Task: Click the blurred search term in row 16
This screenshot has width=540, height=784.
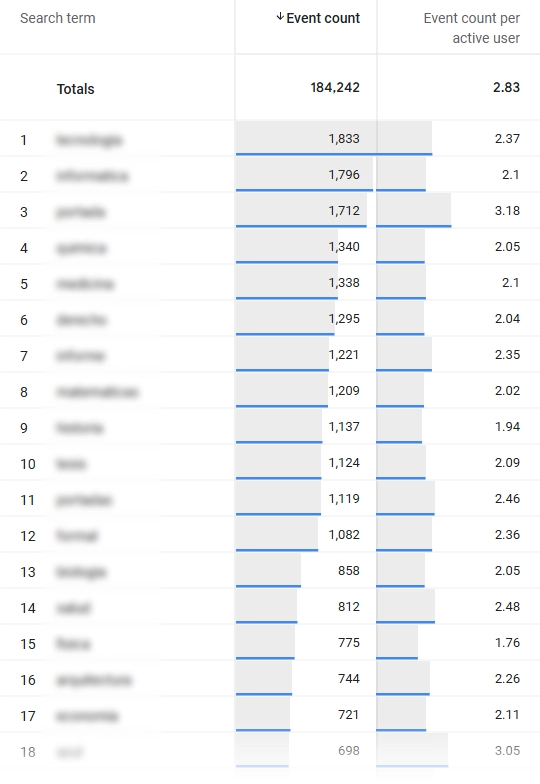Action: pos(94,680)
